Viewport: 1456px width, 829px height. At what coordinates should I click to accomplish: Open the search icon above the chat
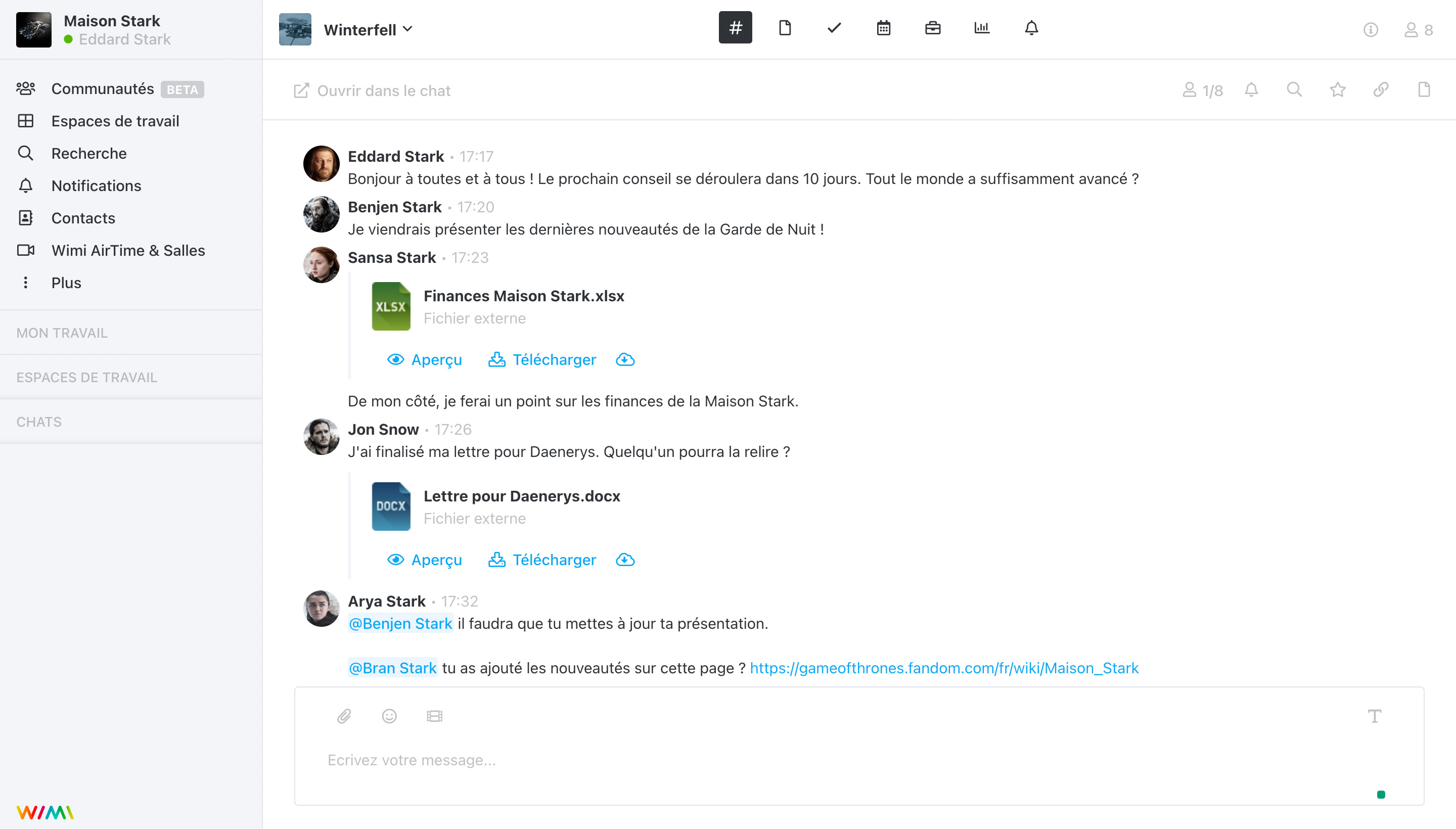[x=1294, y=89]
